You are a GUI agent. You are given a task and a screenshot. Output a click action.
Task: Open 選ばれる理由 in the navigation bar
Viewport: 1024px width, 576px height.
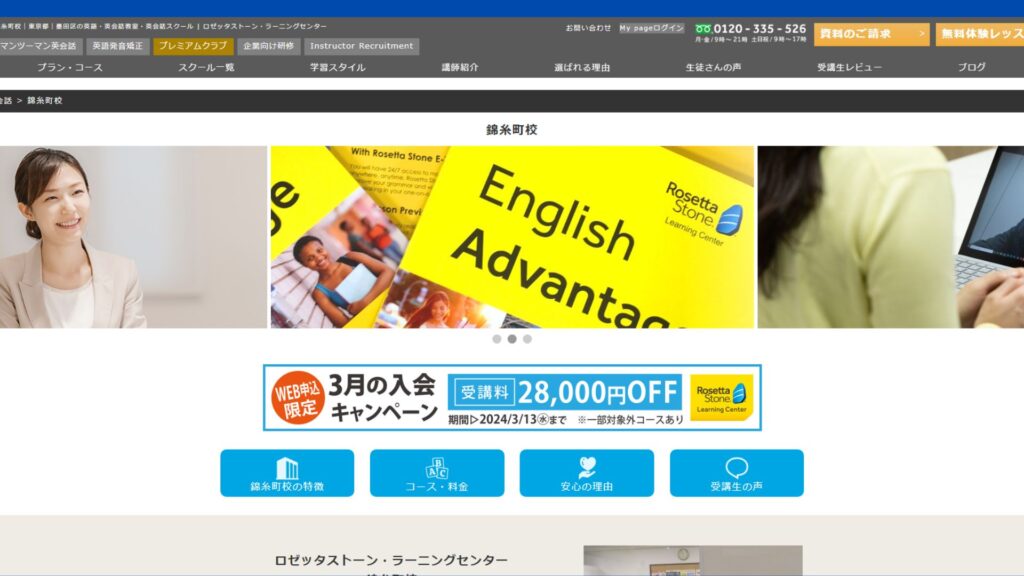[582, 67]
